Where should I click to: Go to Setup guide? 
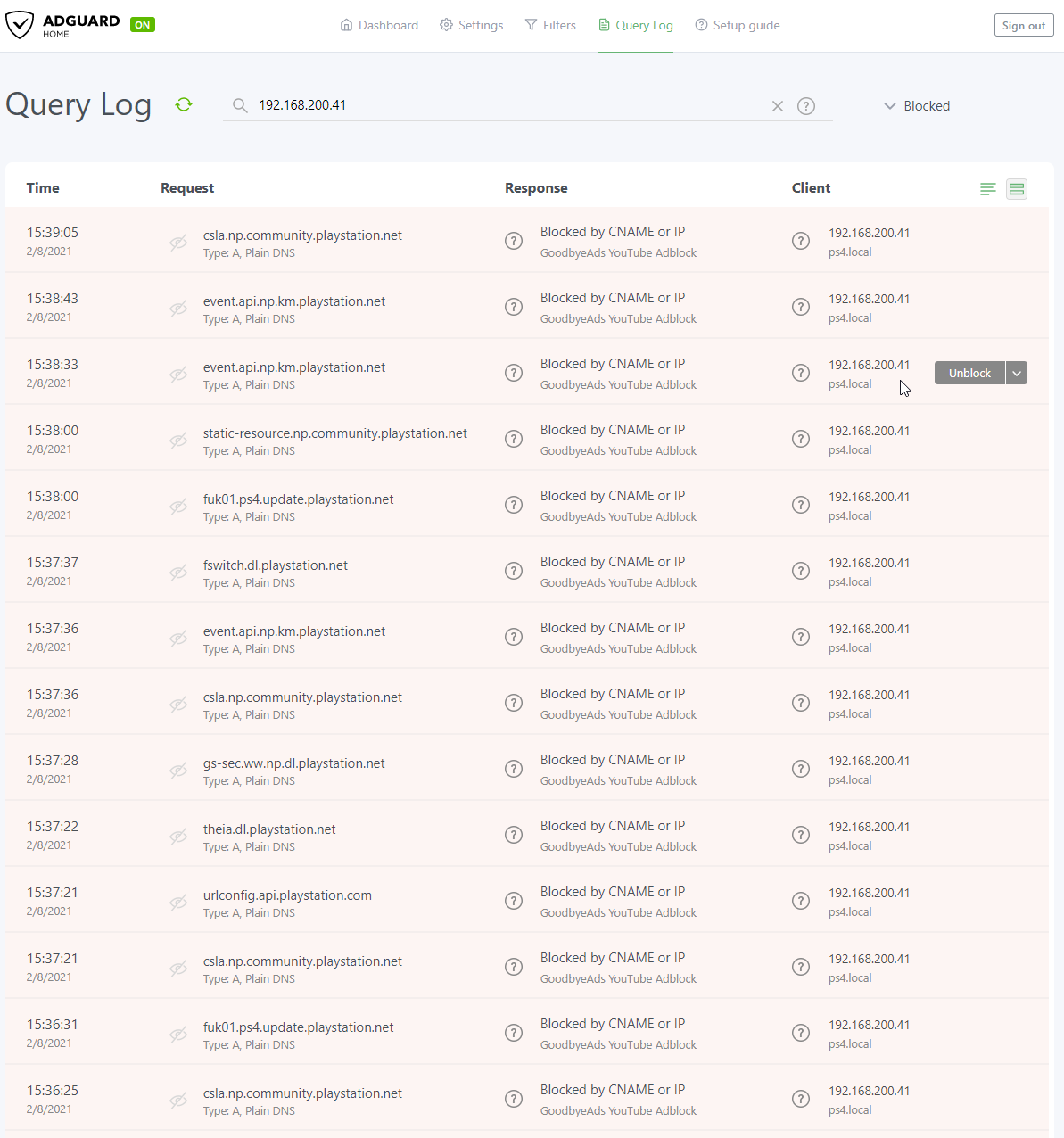pyautogui.click(x=738, y=25)
